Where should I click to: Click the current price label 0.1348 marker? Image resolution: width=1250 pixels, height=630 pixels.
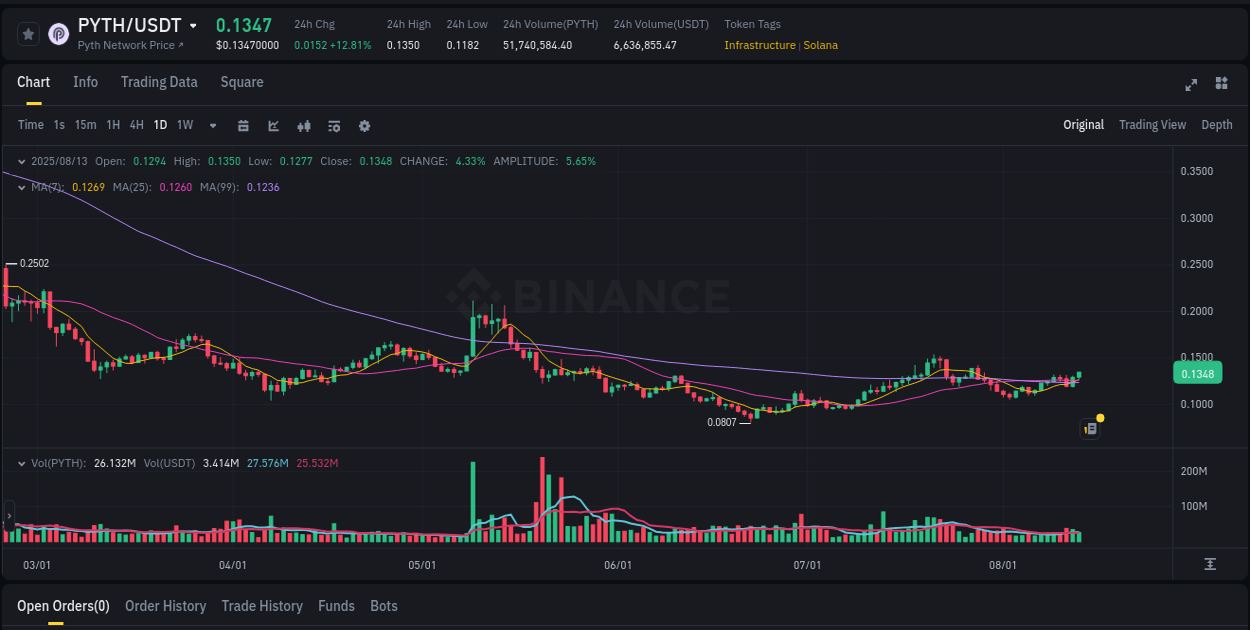[1196, 372]
